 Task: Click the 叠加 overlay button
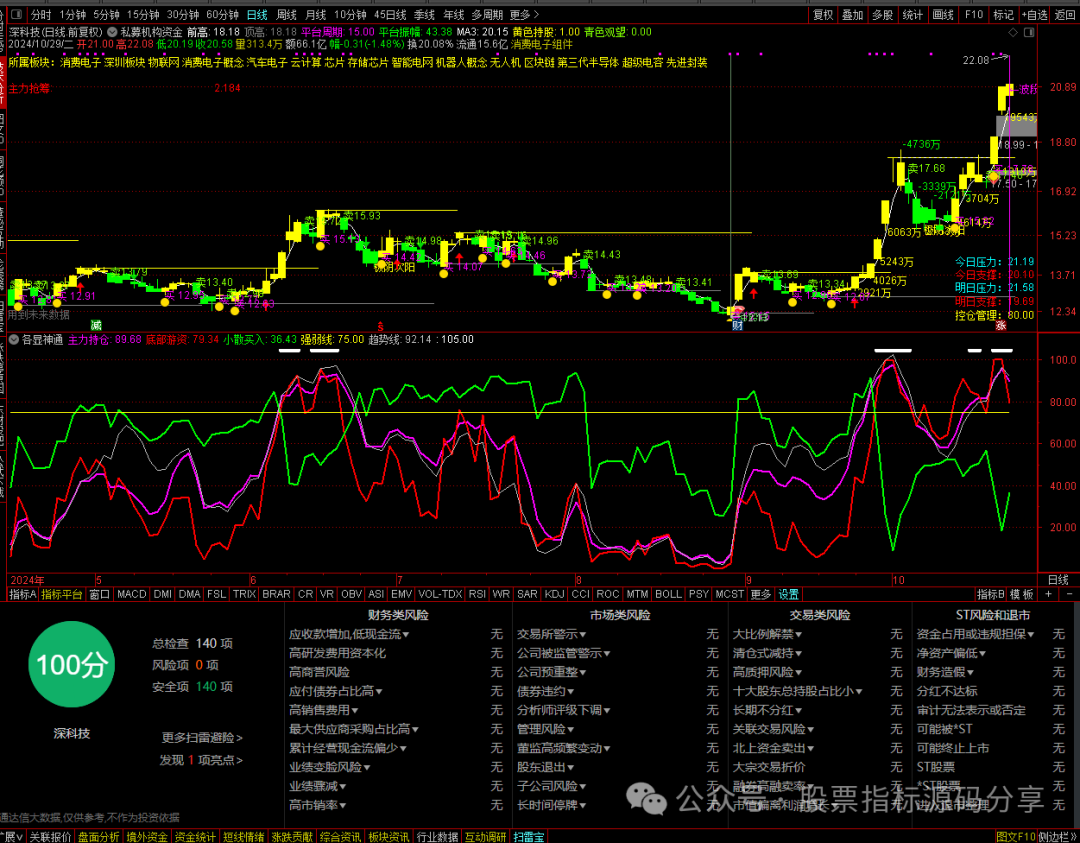[853, 14]
